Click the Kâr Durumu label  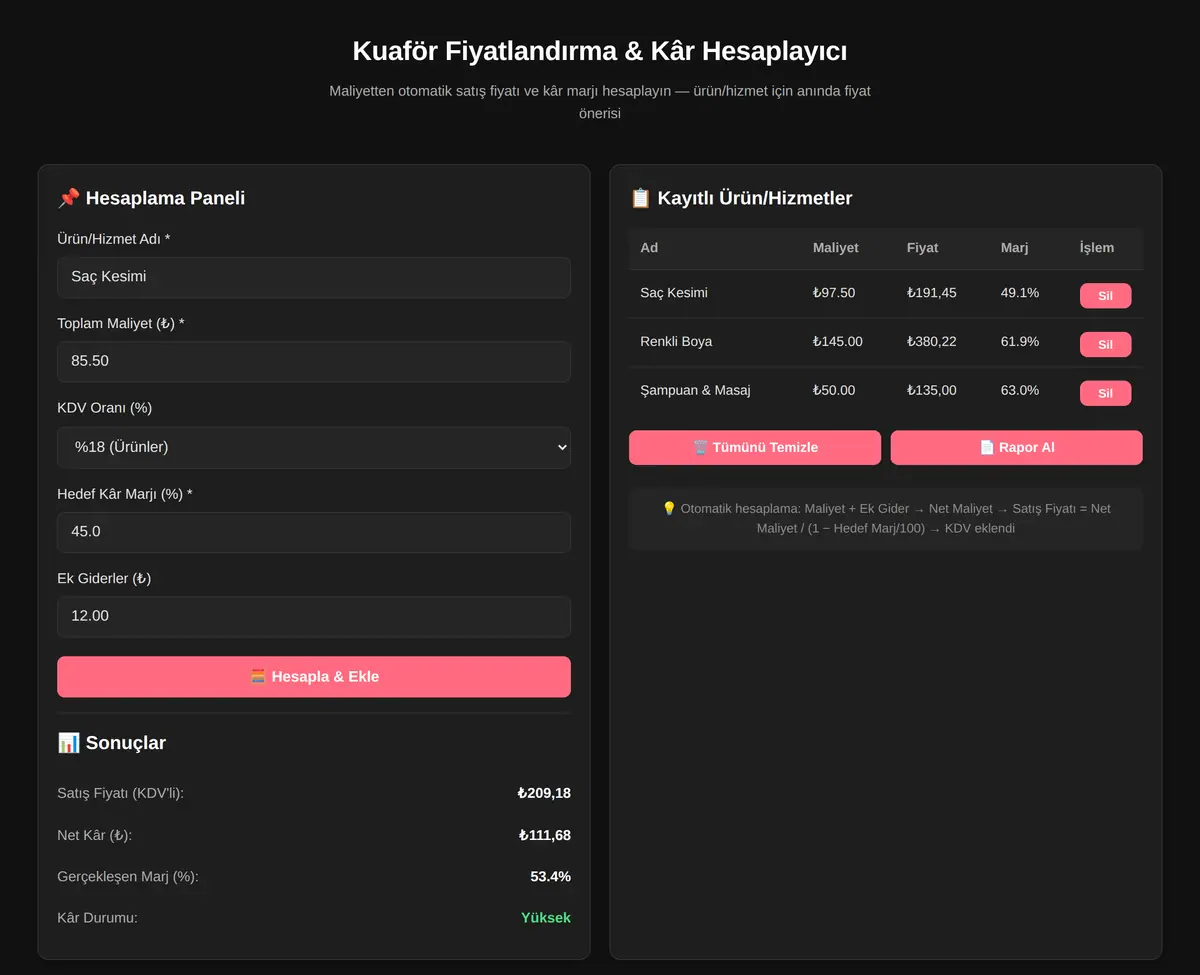98,918
